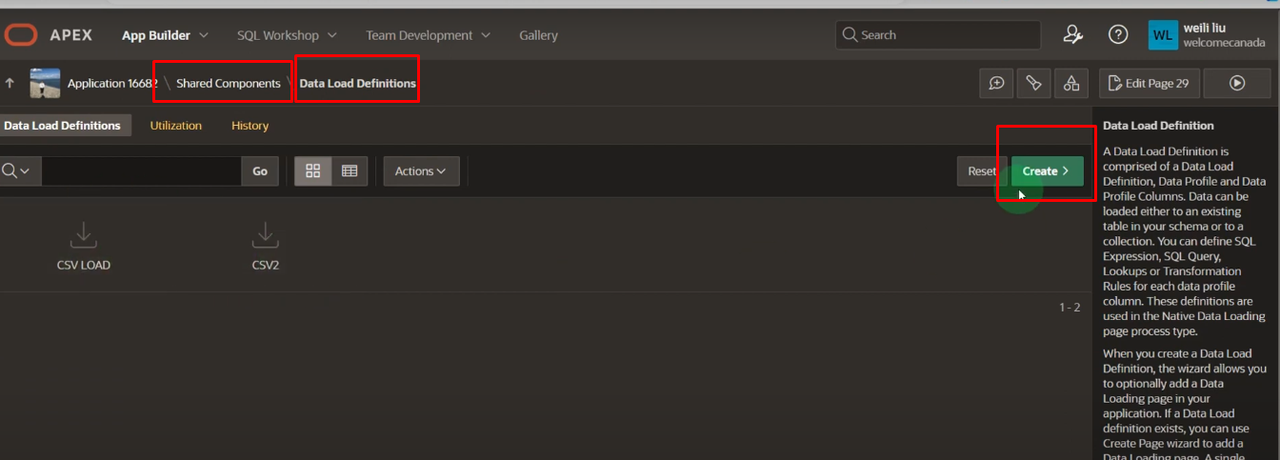This screenshot has width=1280, height=460.
Task: Open the Shared Components shapes icon
Action: coord(1071,83)
